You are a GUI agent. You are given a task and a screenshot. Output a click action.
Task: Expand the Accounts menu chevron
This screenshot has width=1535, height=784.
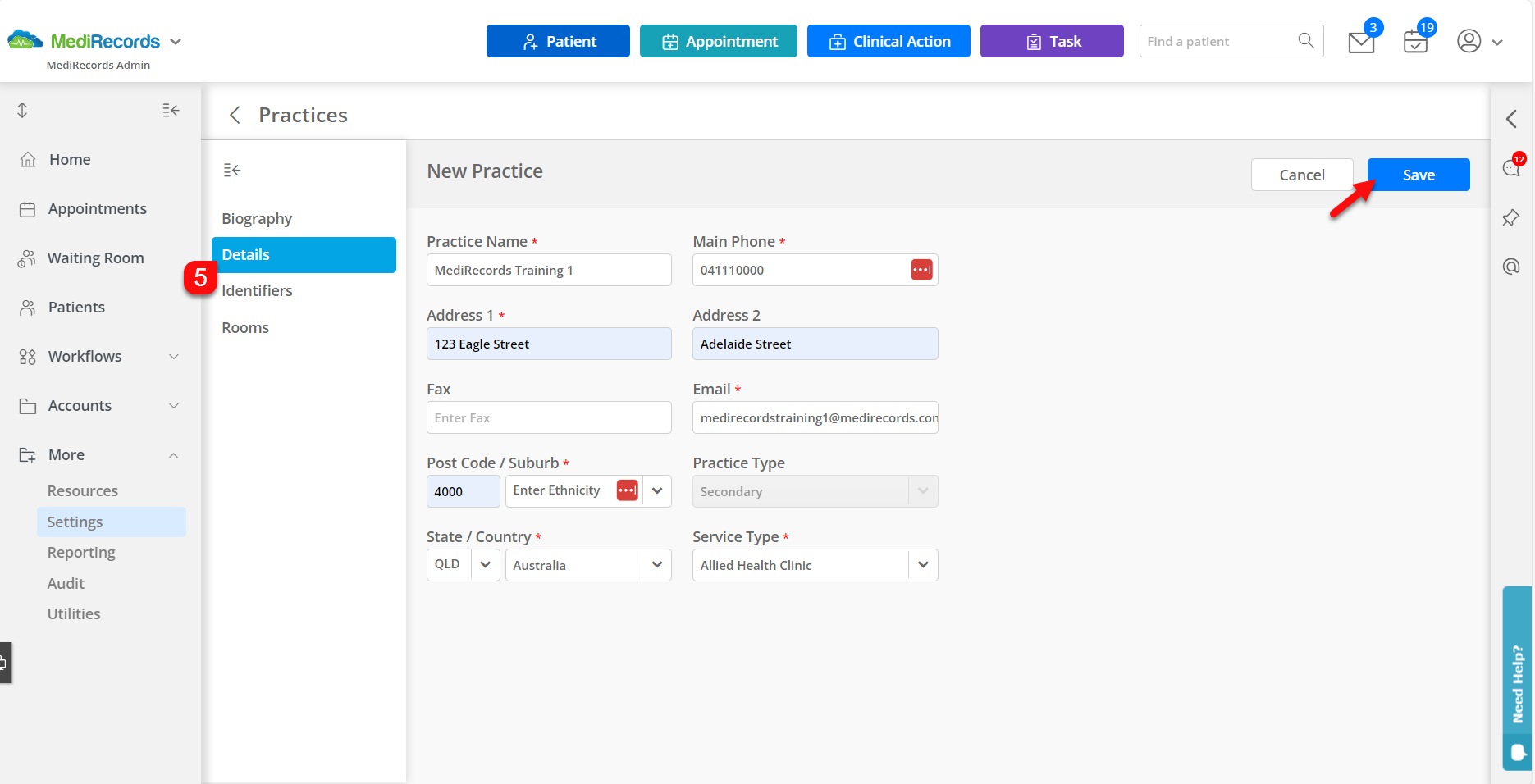pos(174,406)
